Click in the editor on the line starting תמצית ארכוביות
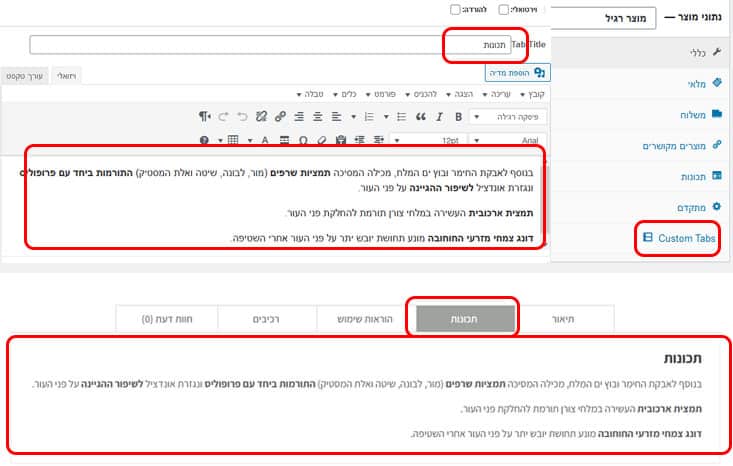733x466 pixels. tap(410, 213)
